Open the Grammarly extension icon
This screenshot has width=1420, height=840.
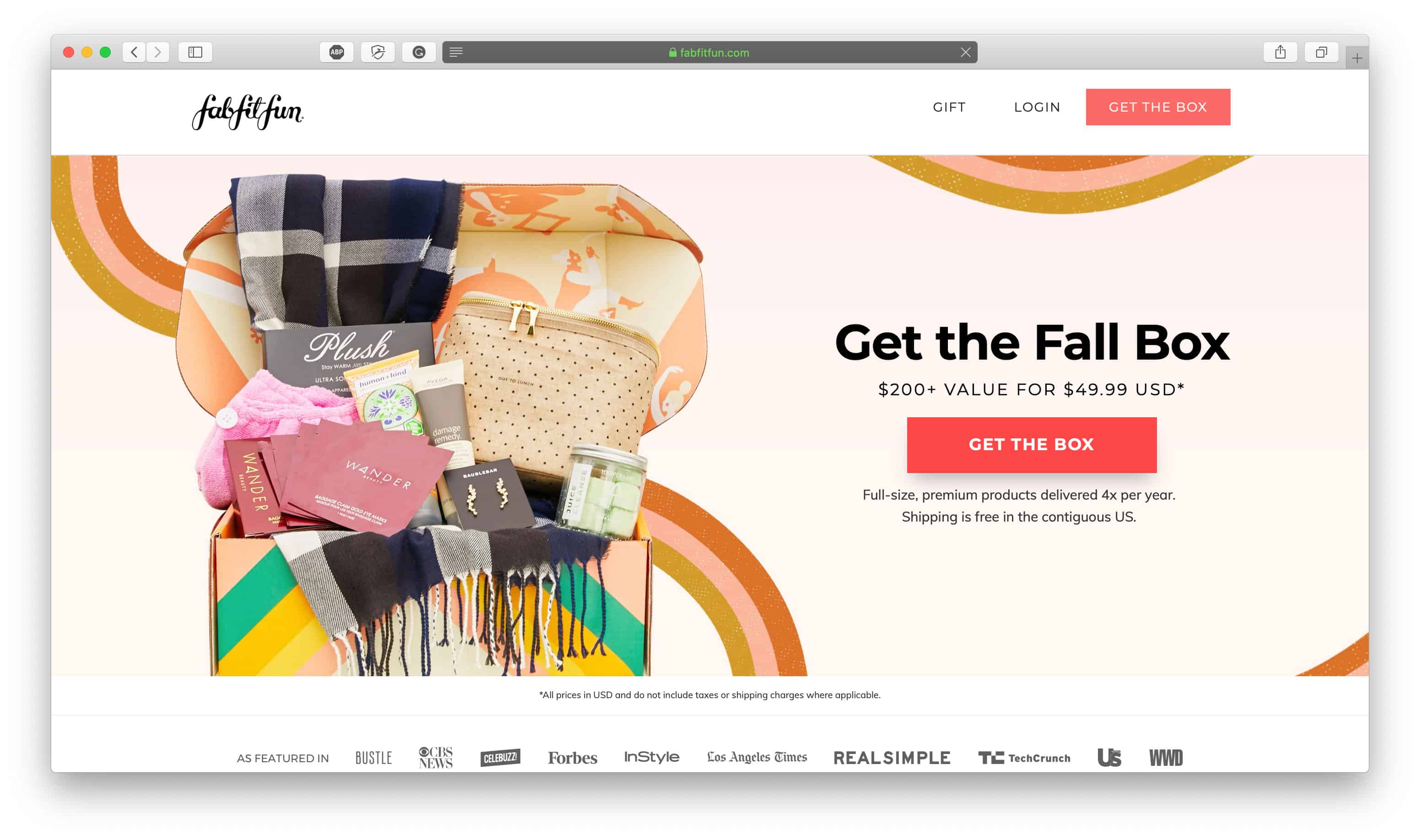(419, 52)
